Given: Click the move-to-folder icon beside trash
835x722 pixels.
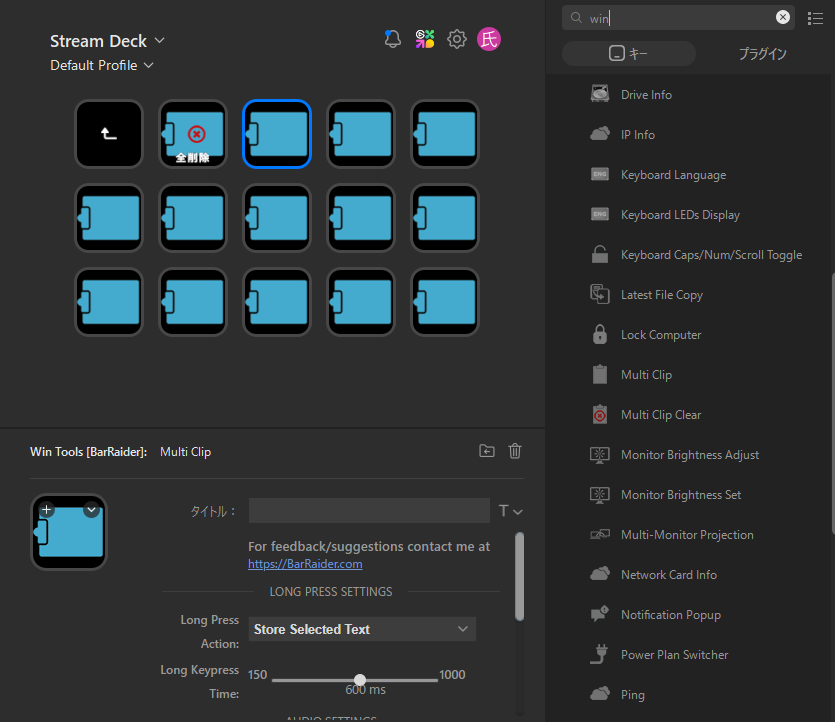Looking at the screenshot, I should (x=487, y=451).
